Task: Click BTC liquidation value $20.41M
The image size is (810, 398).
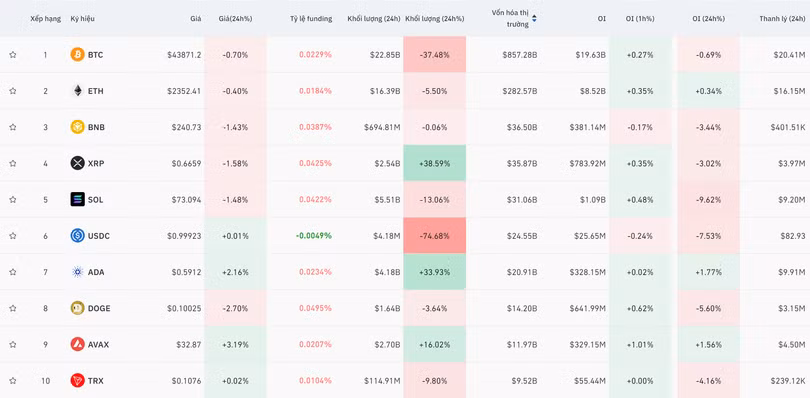Action: [790, 54]
